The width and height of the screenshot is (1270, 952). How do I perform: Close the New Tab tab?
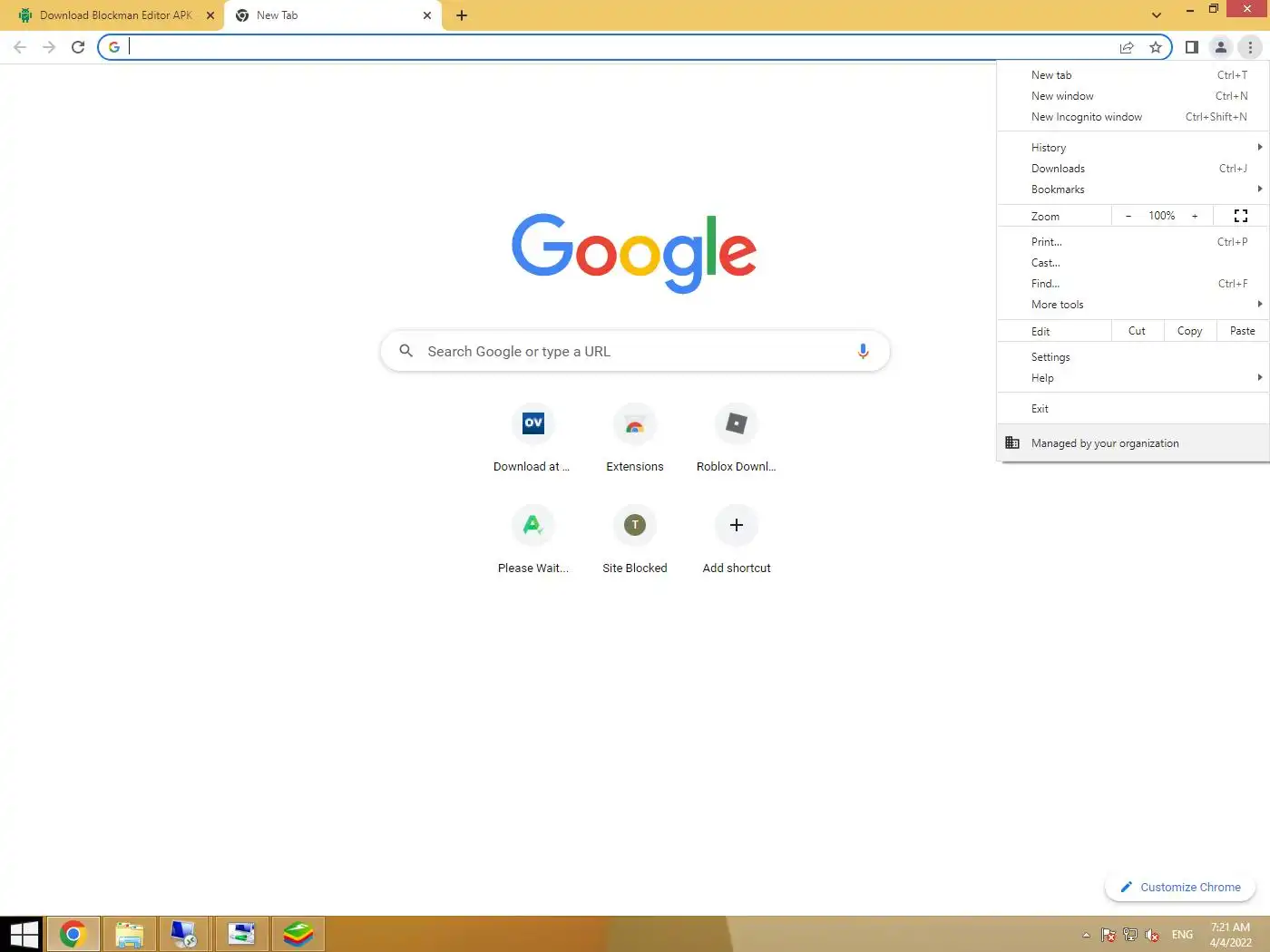pyautogui.click(x=427, y=15)
